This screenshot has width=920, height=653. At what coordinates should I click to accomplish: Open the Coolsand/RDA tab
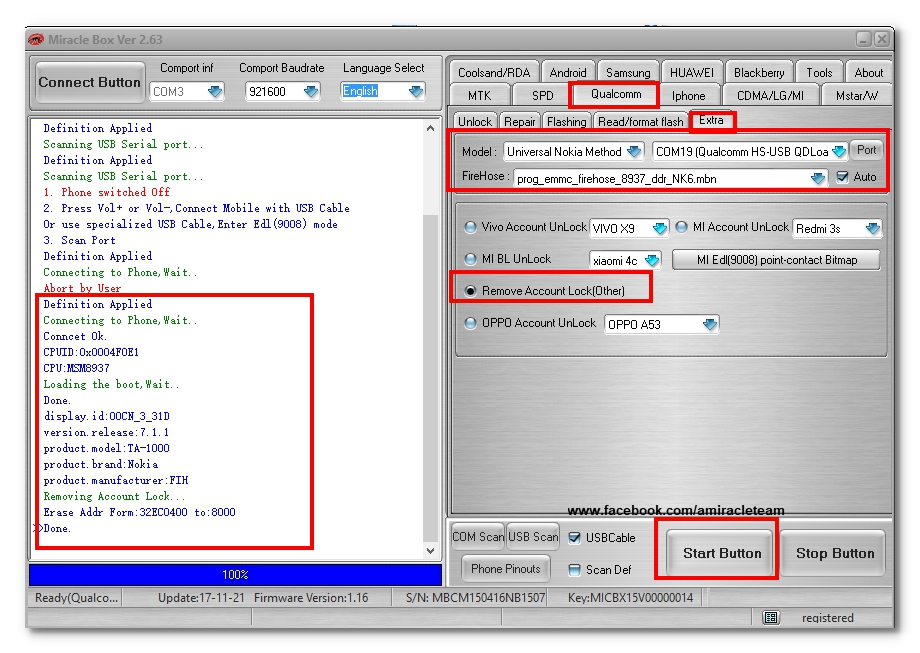(494, 72)
